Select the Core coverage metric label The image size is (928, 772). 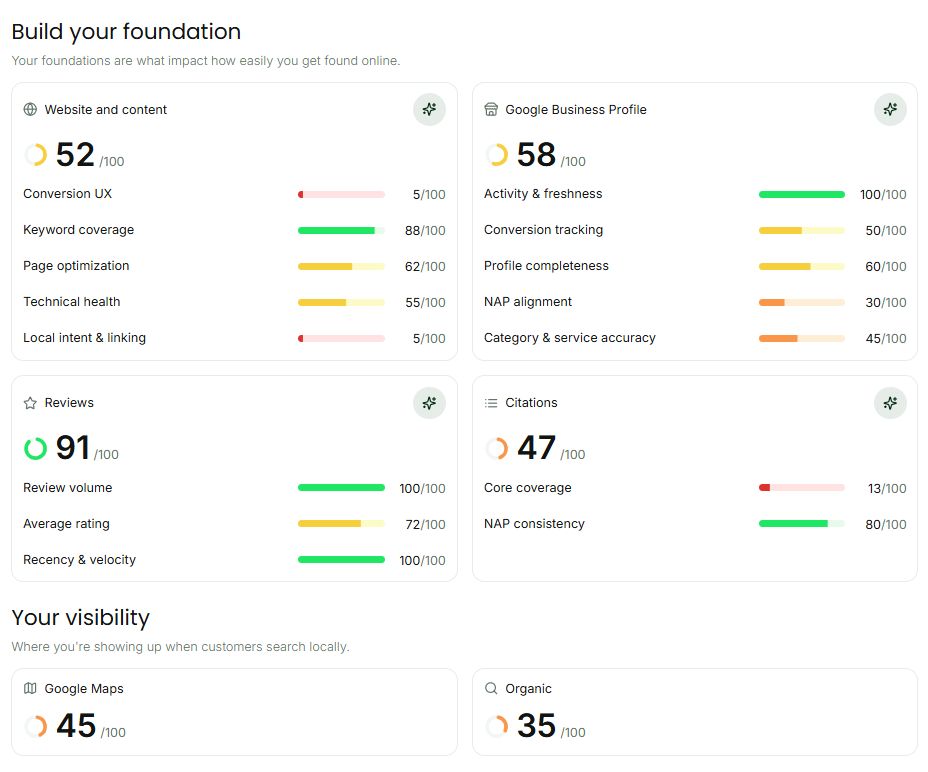coord(527,488)
